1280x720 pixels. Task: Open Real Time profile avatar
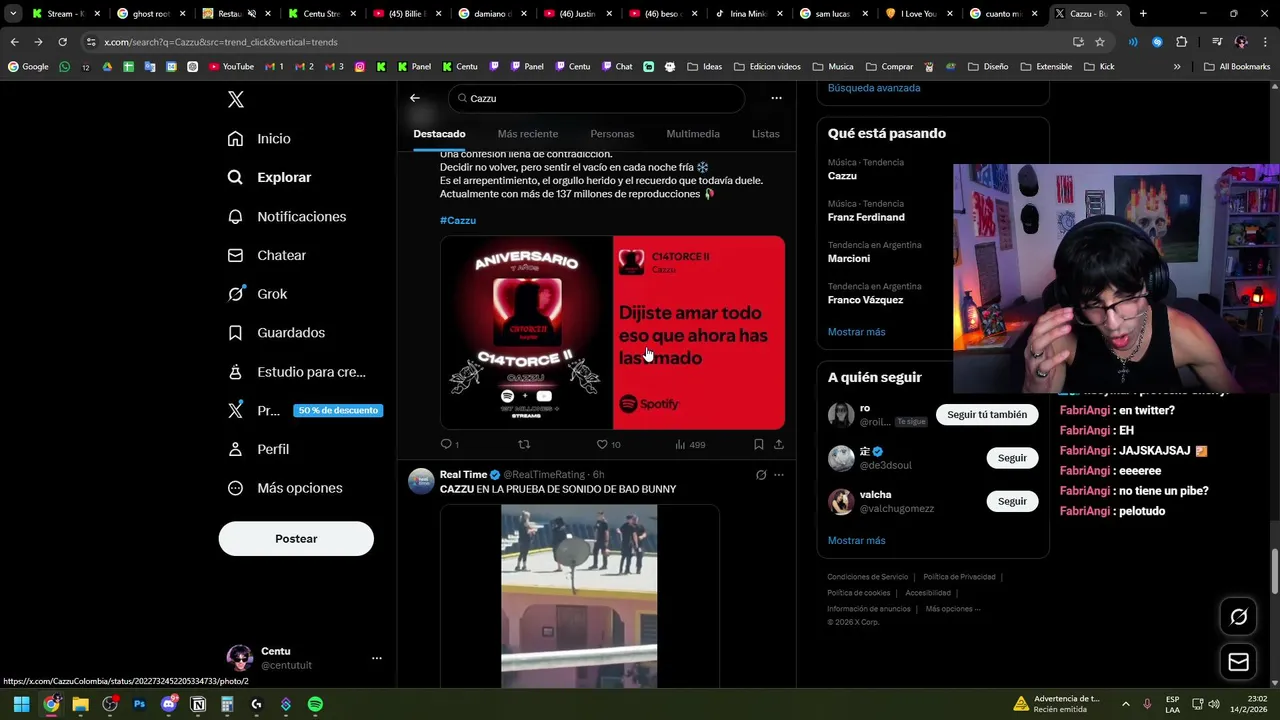[x=421, y=481]
